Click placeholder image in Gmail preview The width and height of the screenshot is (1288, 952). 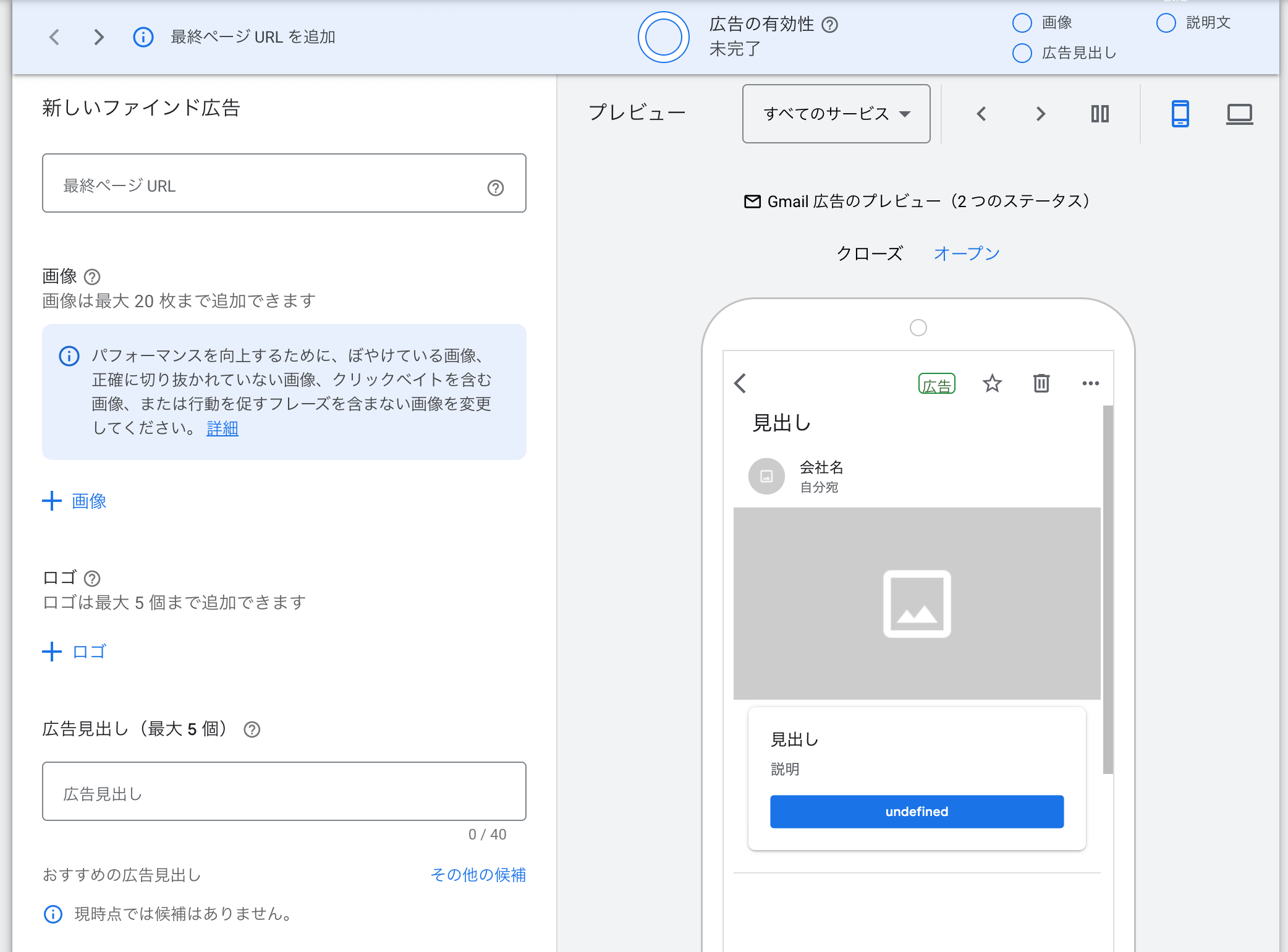[917, 604]
